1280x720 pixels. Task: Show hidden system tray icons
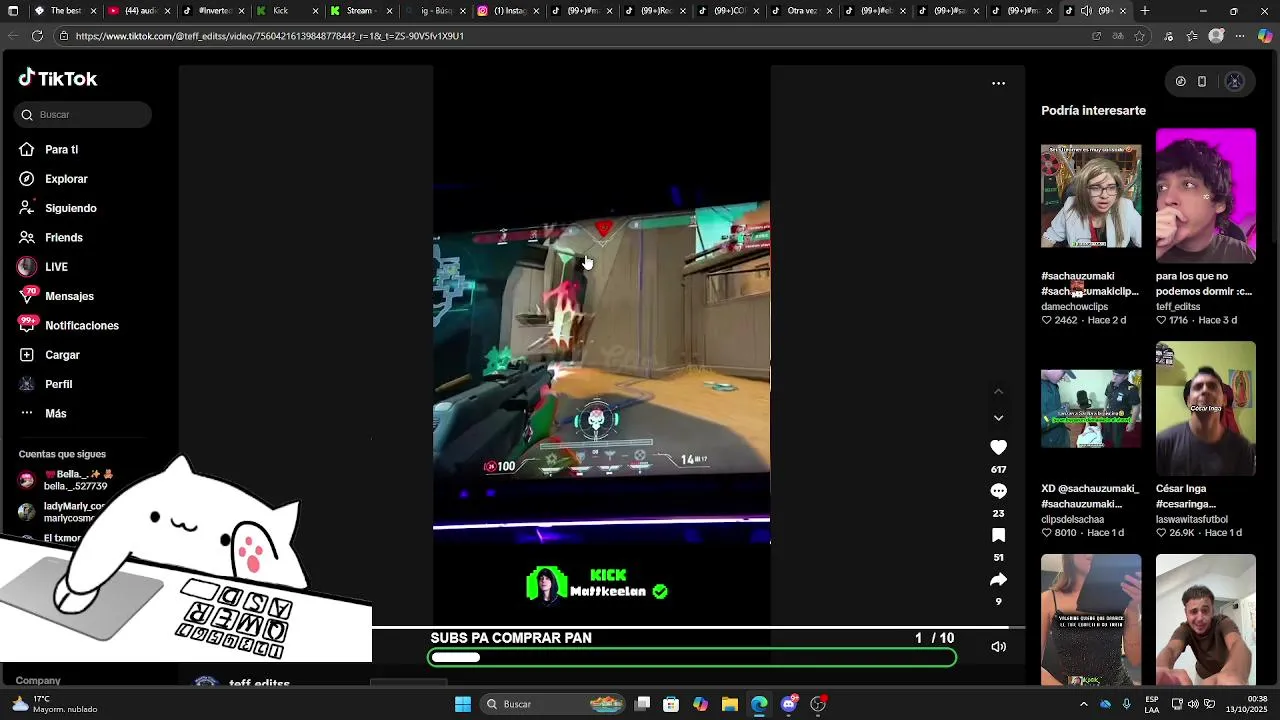tap(1084, 704)
